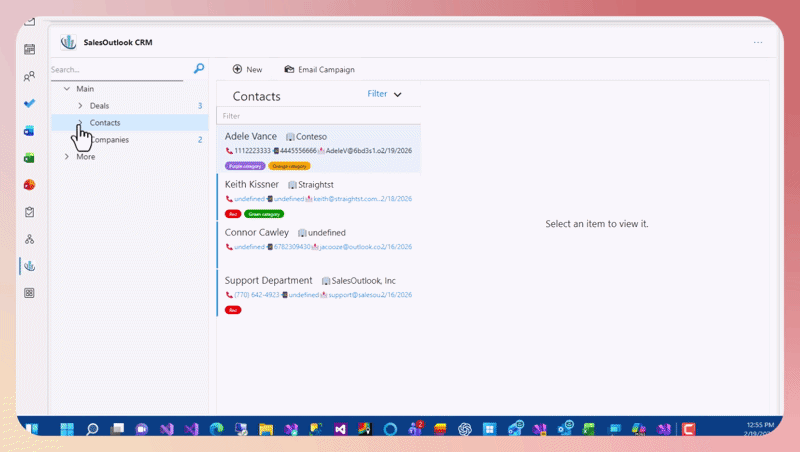The width and height of the screenshot is (800, 452).
Task: Open ChatGPT icon on the taskbar
Action: [x=465, y=429]
